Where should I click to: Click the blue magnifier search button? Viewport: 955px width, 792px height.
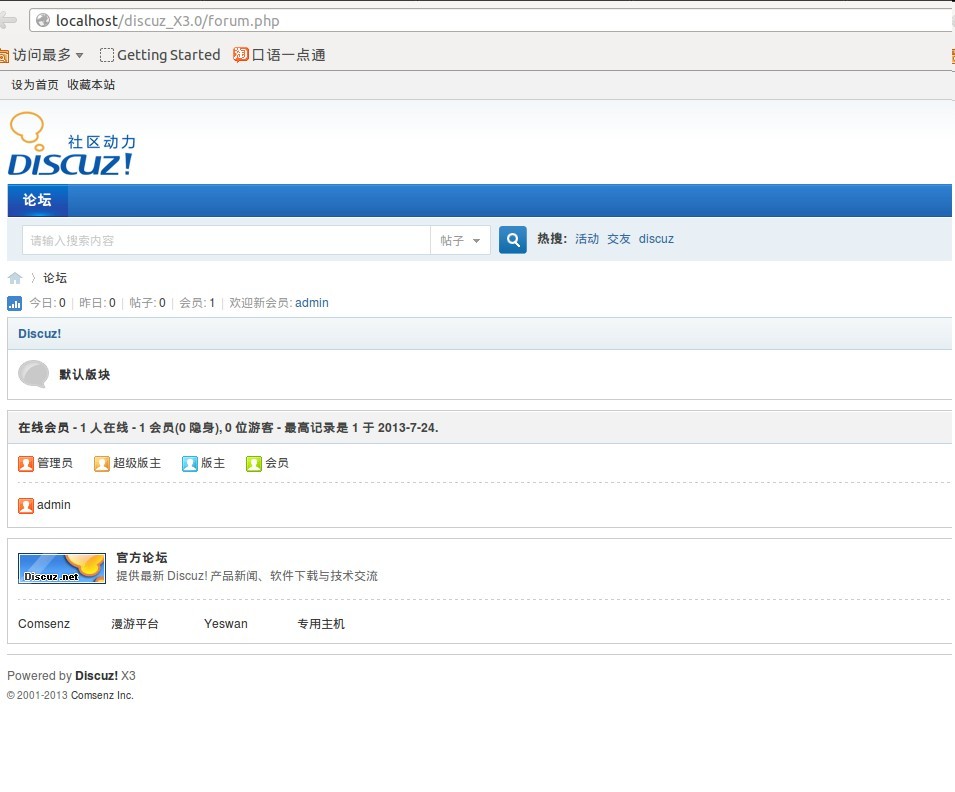pyautogui.click(x=513, y=239)
